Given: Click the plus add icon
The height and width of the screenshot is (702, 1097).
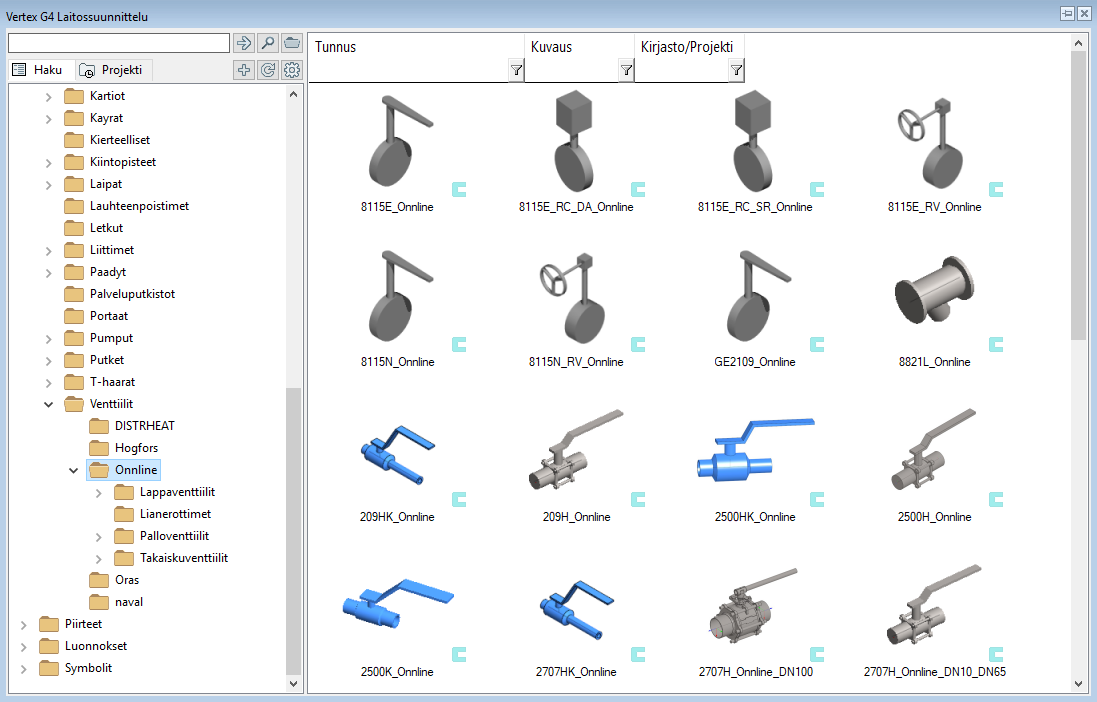Looking at the screenshot, I should [244, 70].
